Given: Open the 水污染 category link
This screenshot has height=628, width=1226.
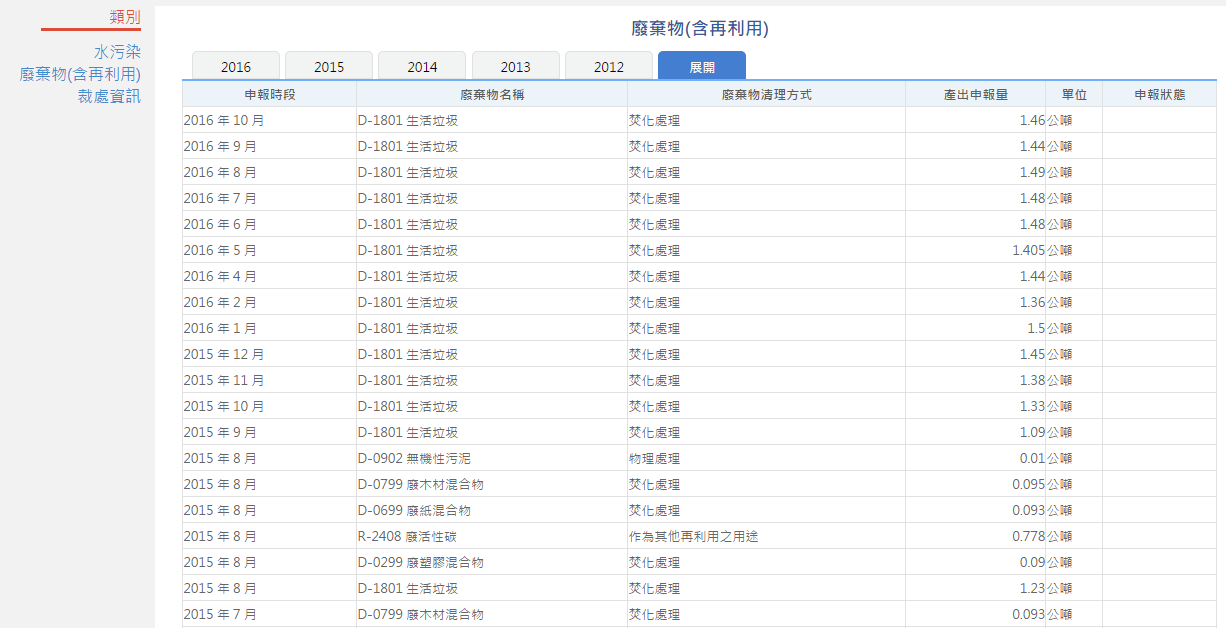Looking at the screenshot, I should pyautogui.click(x=117, y=51).
